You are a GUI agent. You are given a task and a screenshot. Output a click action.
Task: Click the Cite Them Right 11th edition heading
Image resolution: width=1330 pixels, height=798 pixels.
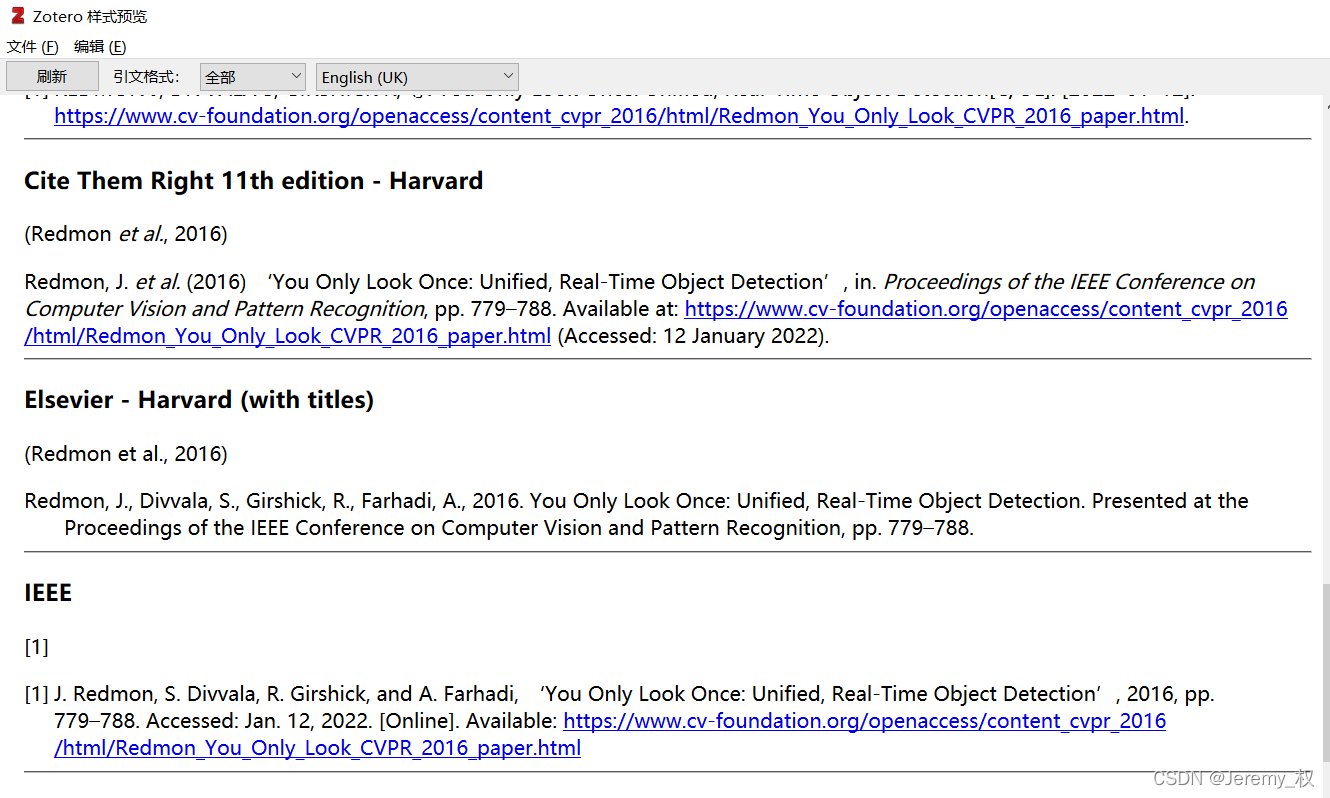253,181
